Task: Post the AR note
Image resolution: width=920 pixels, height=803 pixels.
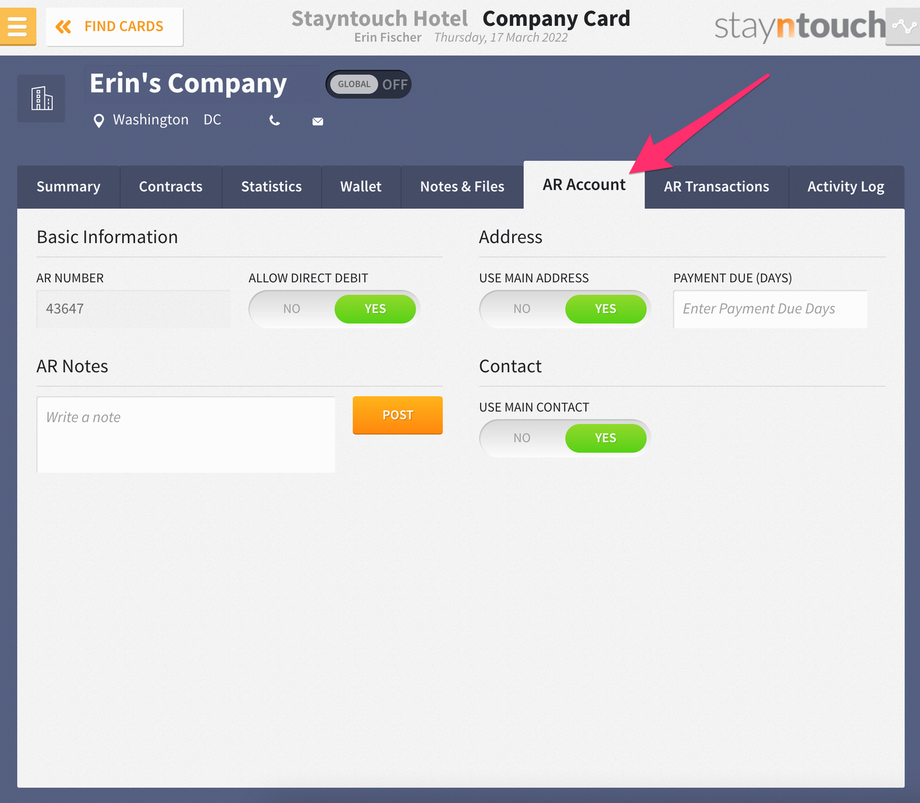Action: [x=397, y=415]
